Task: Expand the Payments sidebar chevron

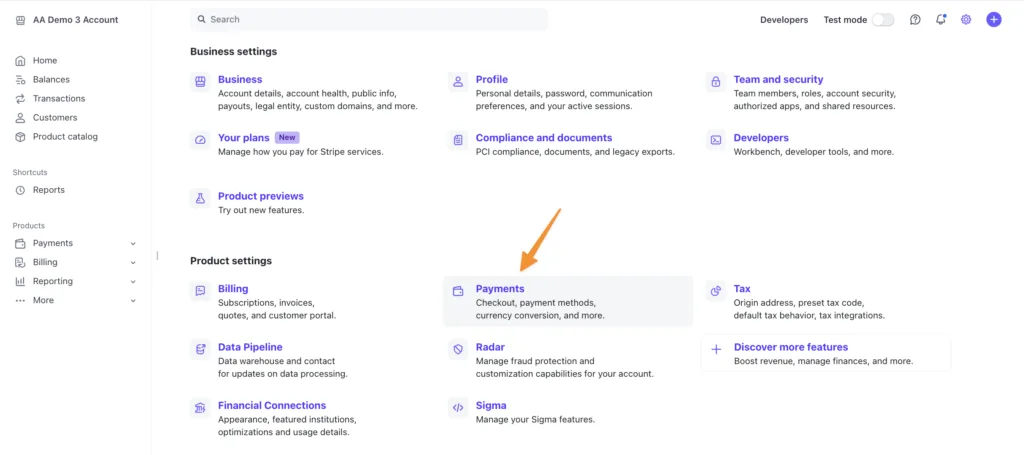Action: point(133,243)
